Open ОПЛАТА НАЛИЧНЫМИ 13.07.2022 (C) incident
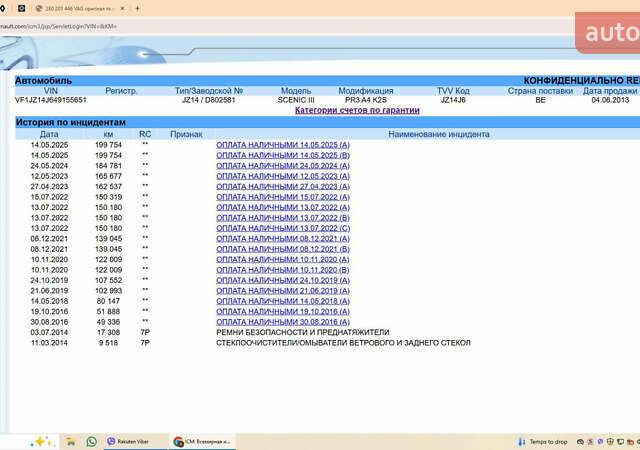This screenshot has width=640, height=450. (x=283, y=228)
